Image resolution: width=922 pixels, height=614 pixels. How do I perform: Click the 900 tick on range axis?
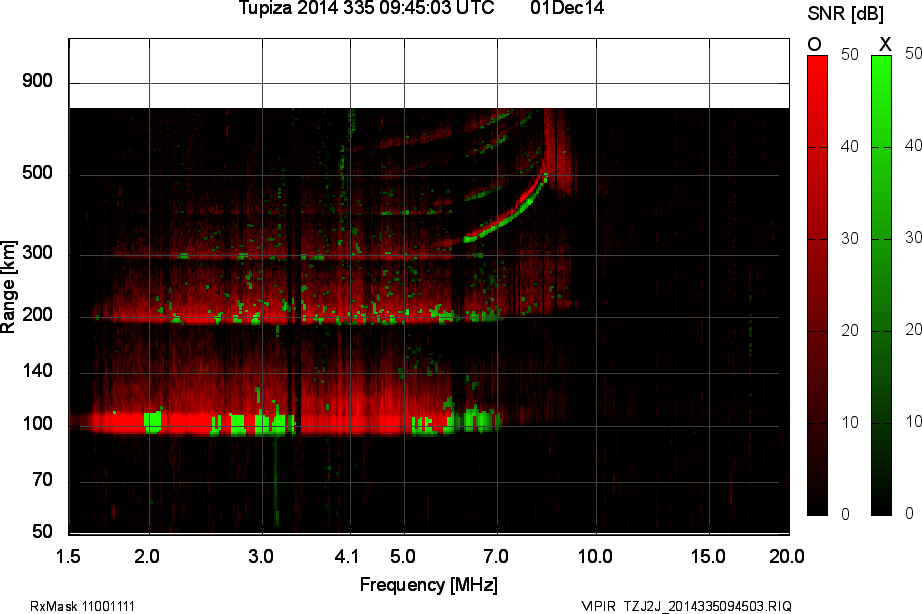click(37, 81)
